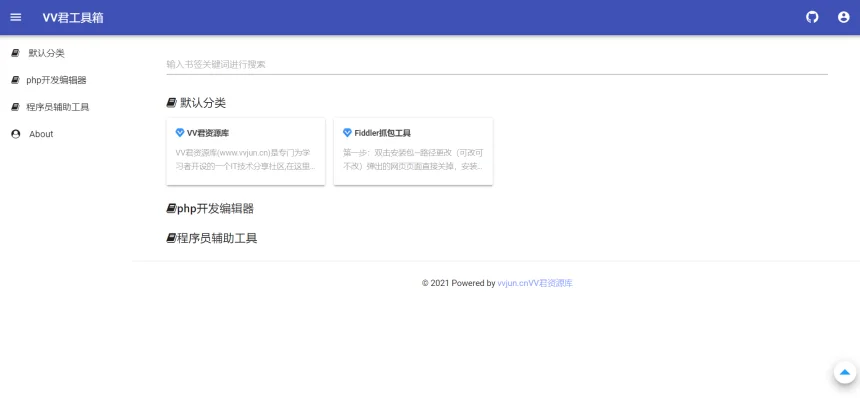Click the php开发编辑器 section heading text
Image resolution: width=860 pixels, height=398 pixels.
[x=216, y=209]
